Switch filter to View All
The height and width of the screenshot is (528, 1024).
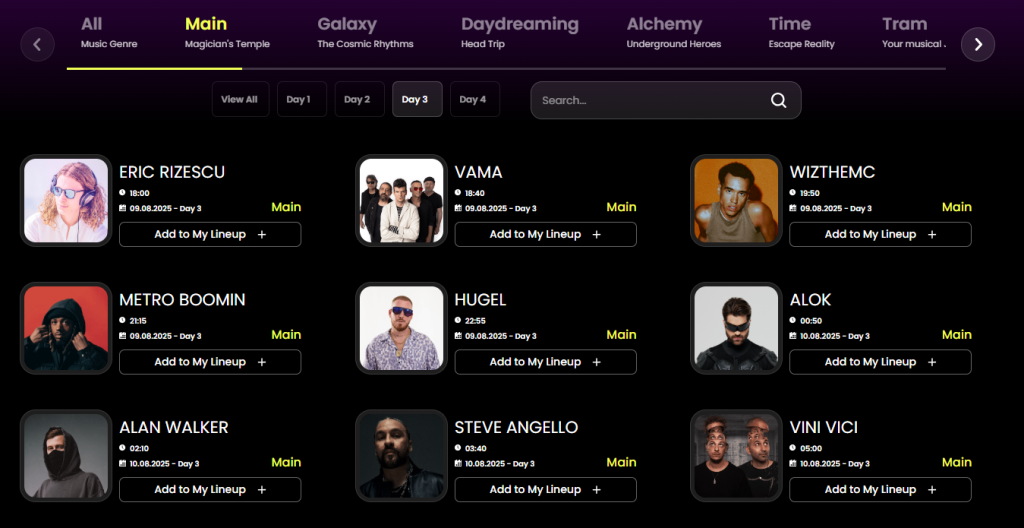click(x=240, y=99)
